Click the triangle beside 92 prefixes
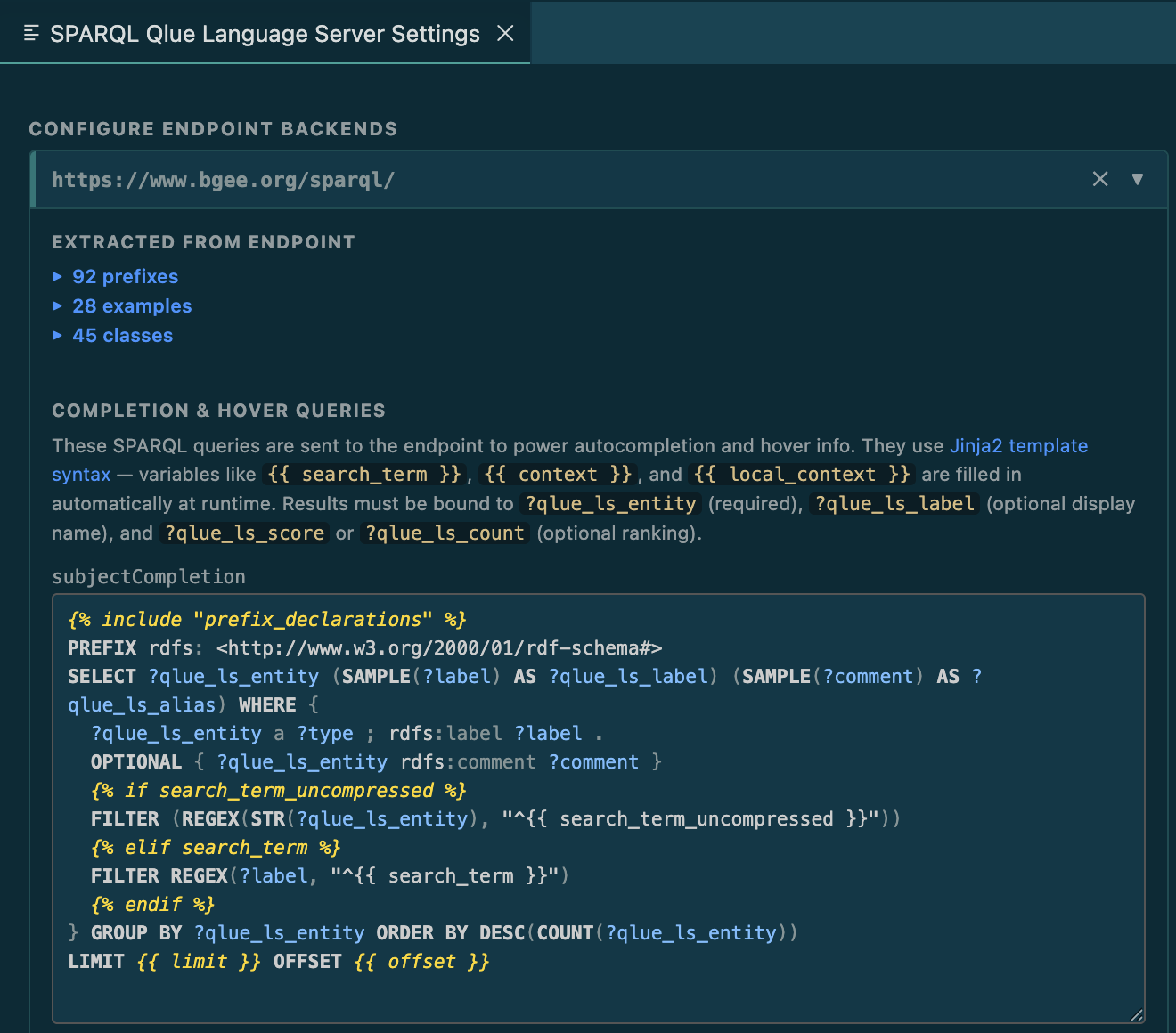 coord(57,277)
